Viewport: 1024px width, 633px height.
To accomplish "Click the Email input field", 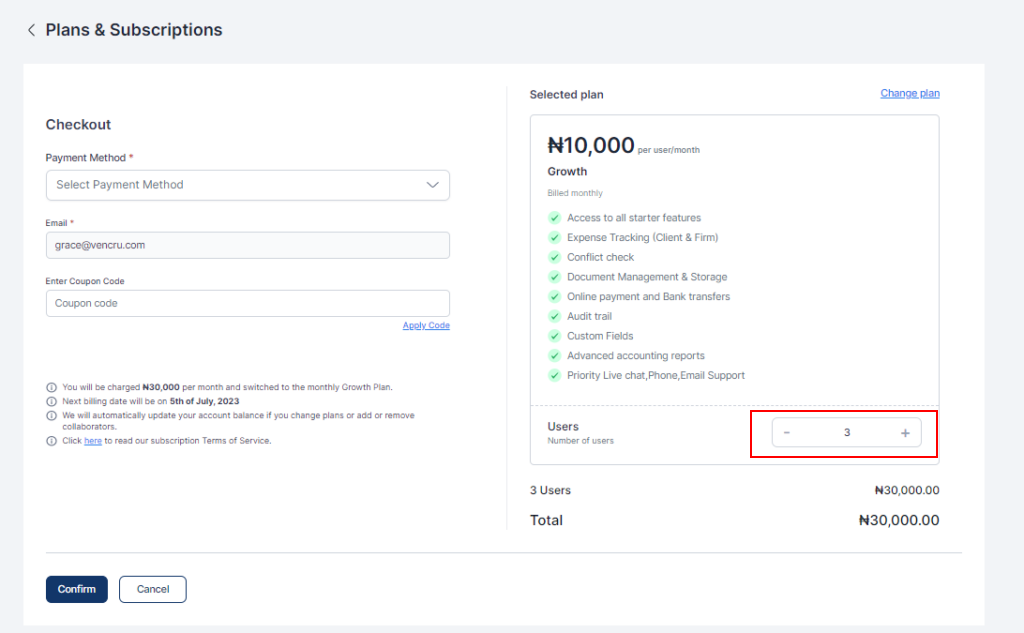I will [247, 245].
